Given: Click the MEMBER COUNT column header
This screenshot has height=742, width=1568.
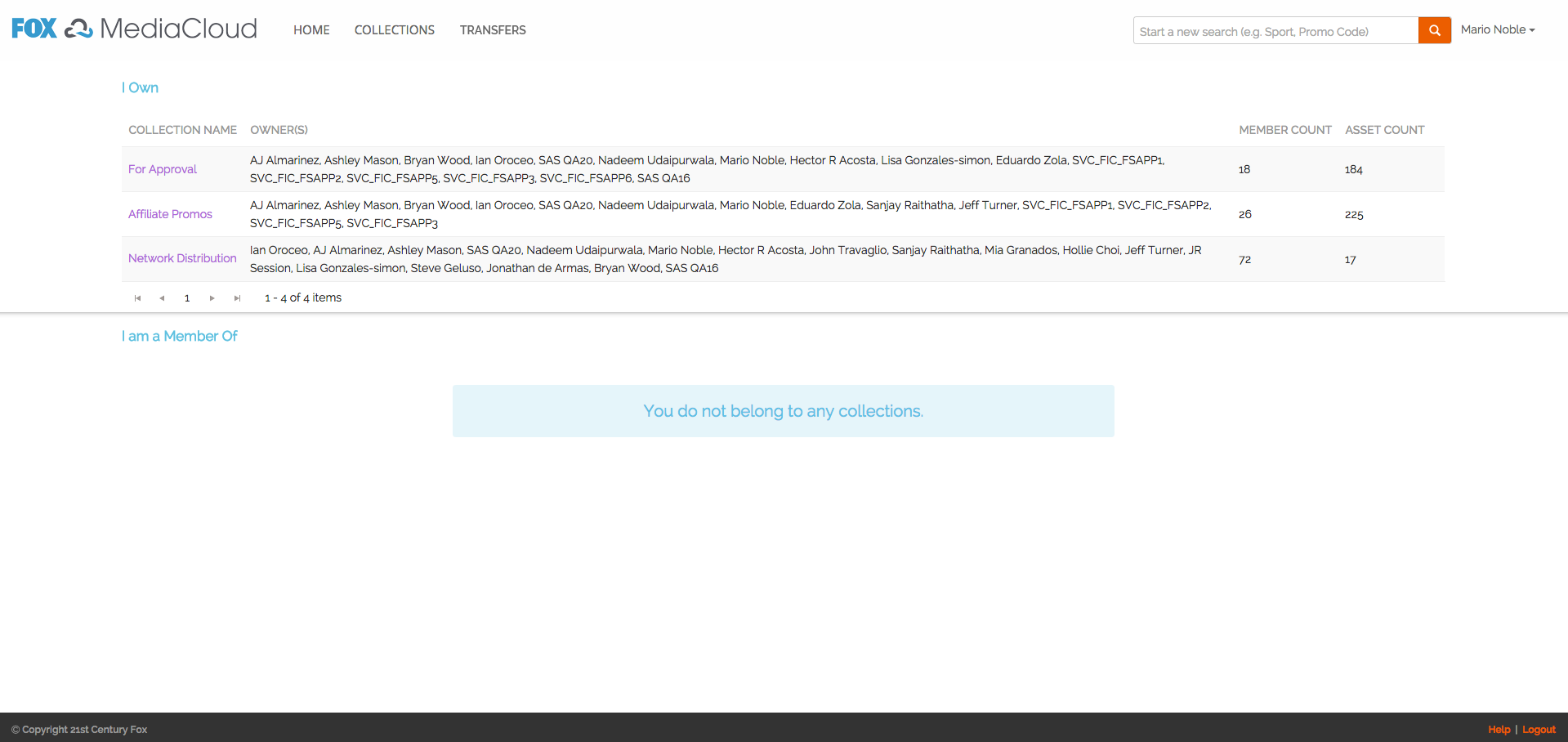Looking at the screenshot, I should (x=1284, y=130).
